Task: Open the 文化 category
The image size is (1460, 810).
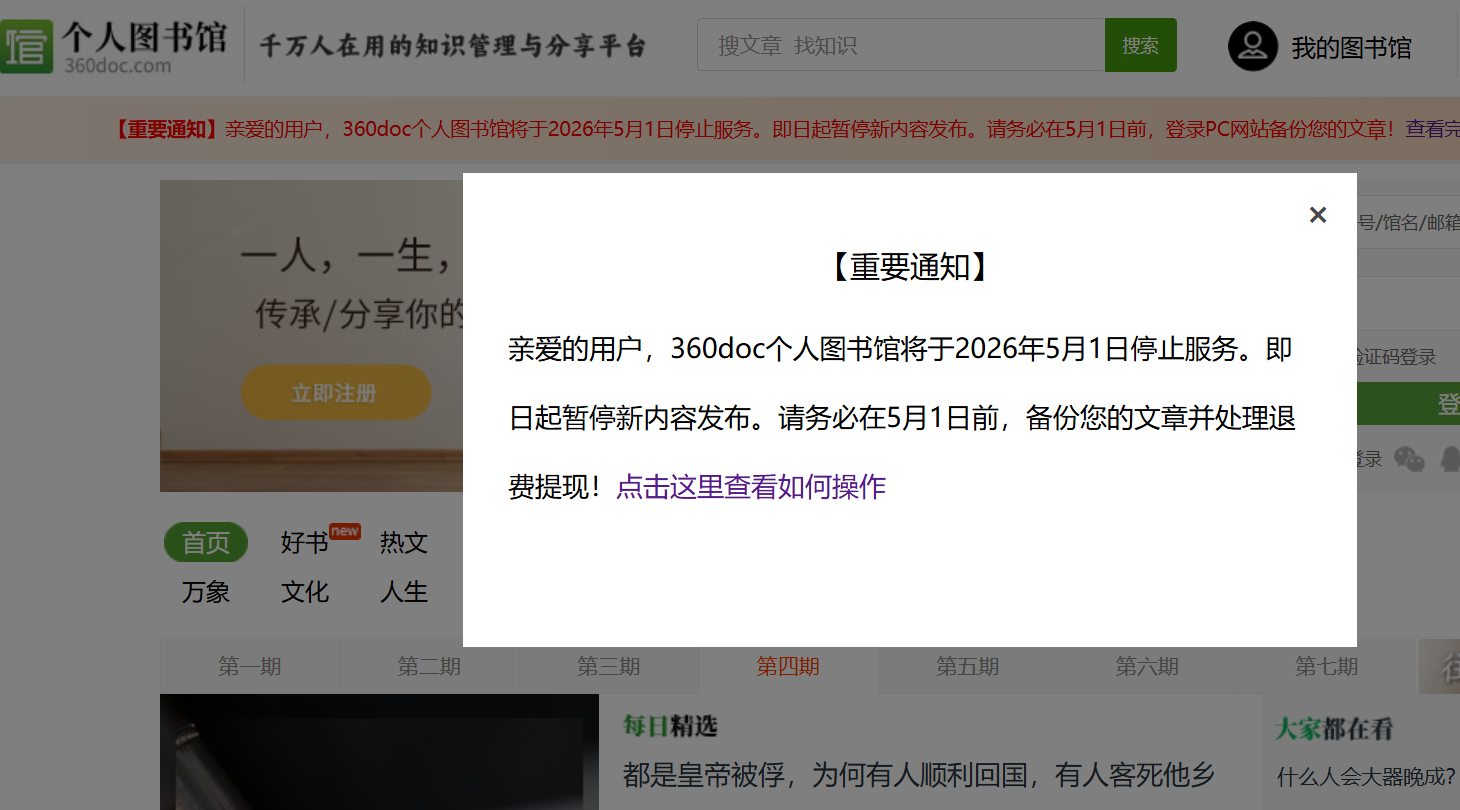Action: point(305,592)
